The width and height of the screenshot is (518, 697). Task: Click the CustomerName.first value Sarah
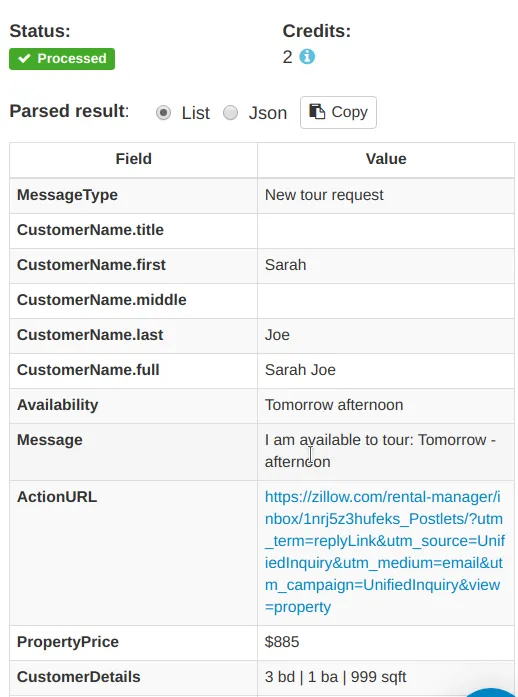[x=285, y=265]
